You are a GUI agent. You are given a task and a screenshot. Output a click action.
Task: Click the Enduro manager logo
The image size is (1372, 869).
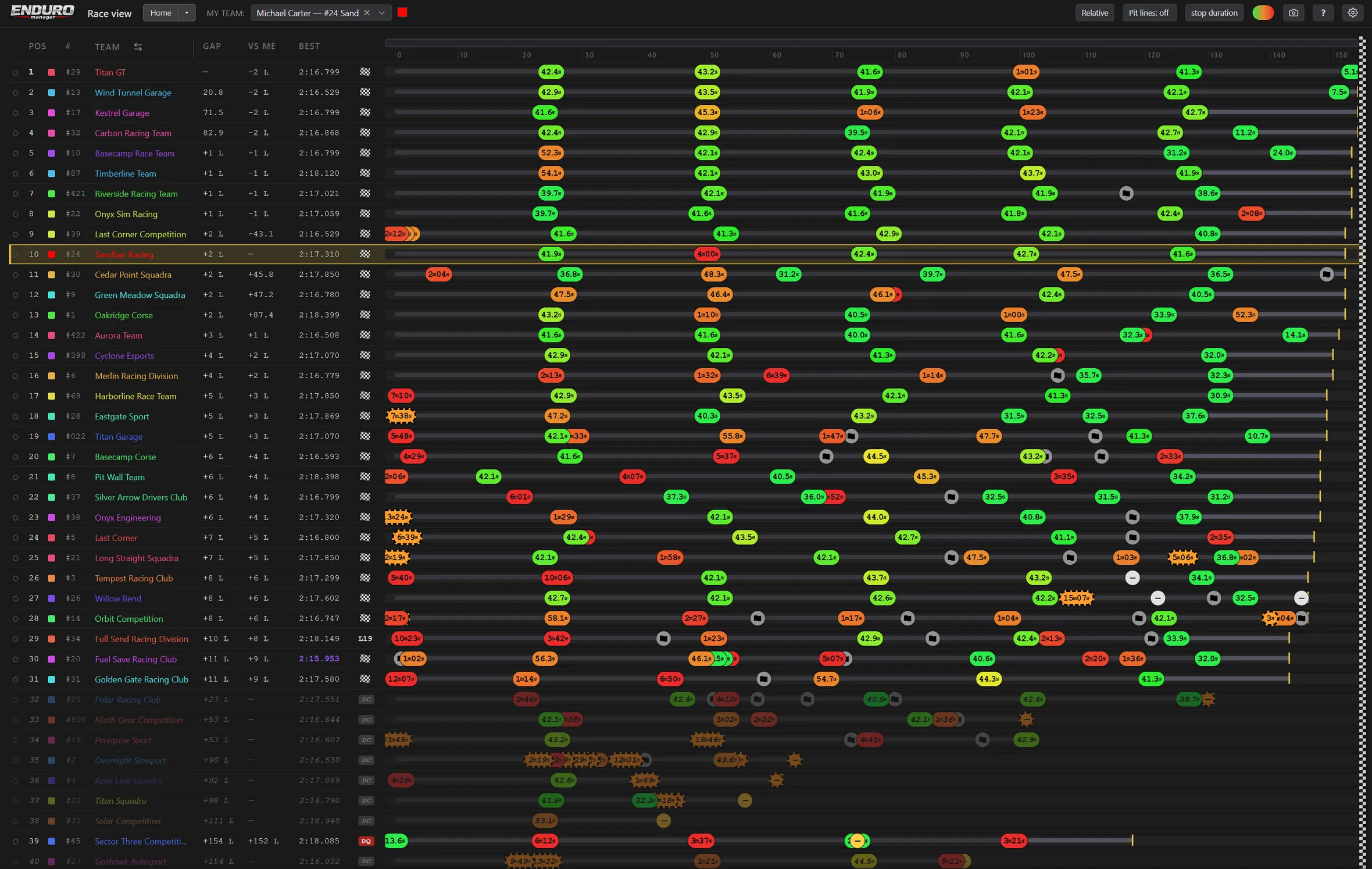[42, 12]
